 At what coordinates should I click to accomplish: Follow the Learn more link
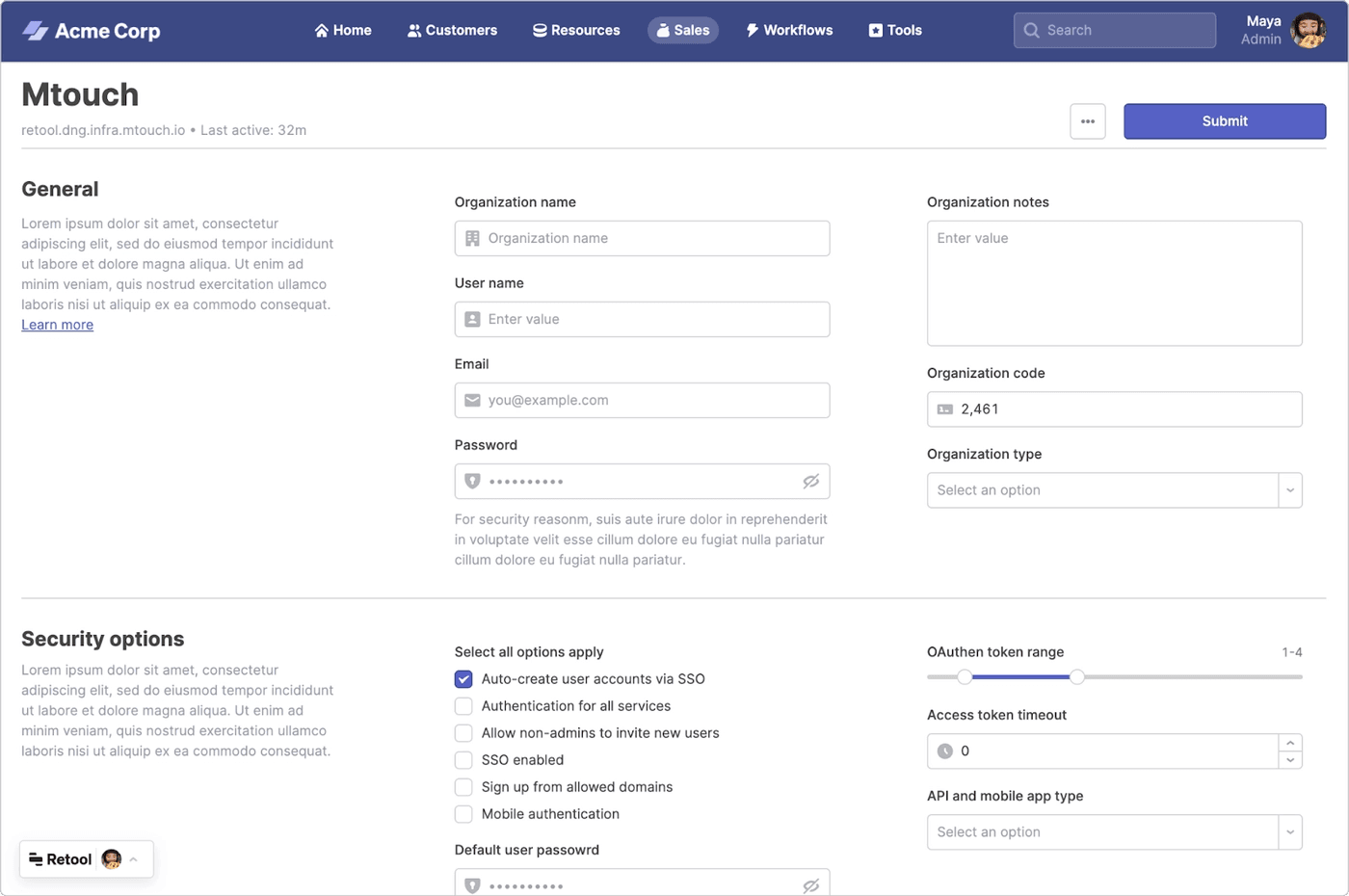[x=58, y=326]
